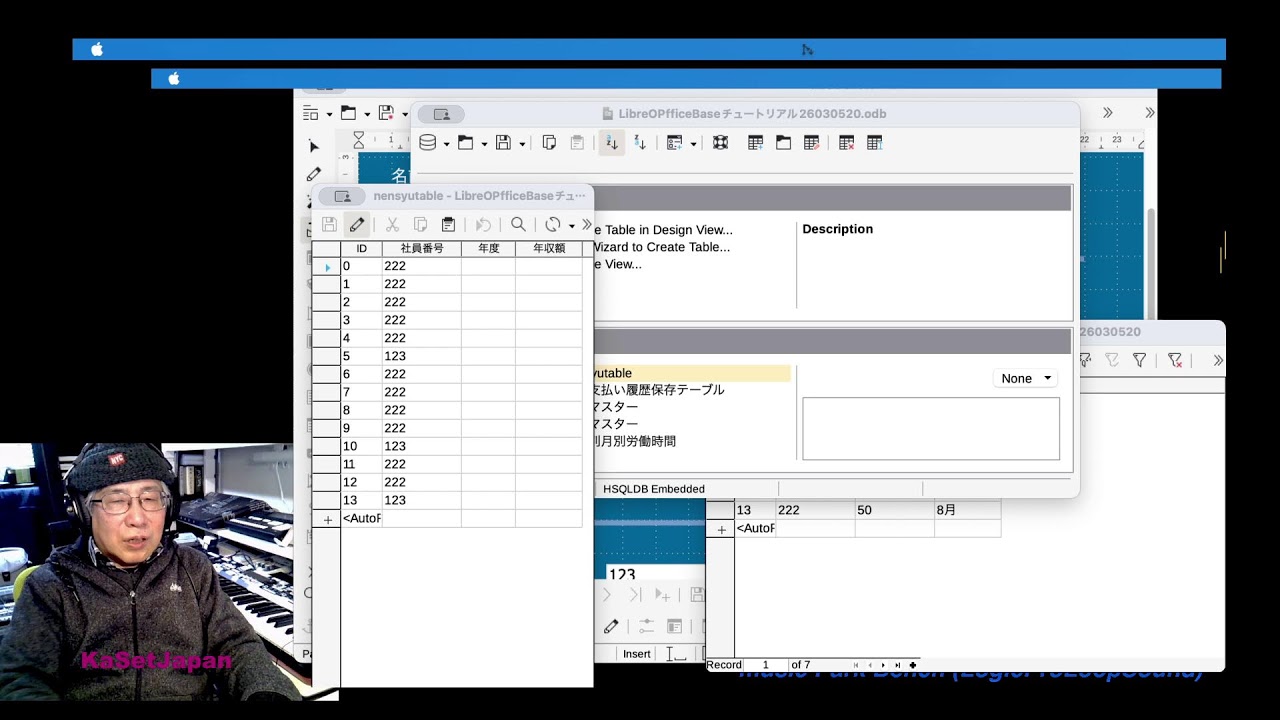The width and height of the screenshot is (1280, 720).
Task: Click the Rename table icon
Action: [874, 143]
